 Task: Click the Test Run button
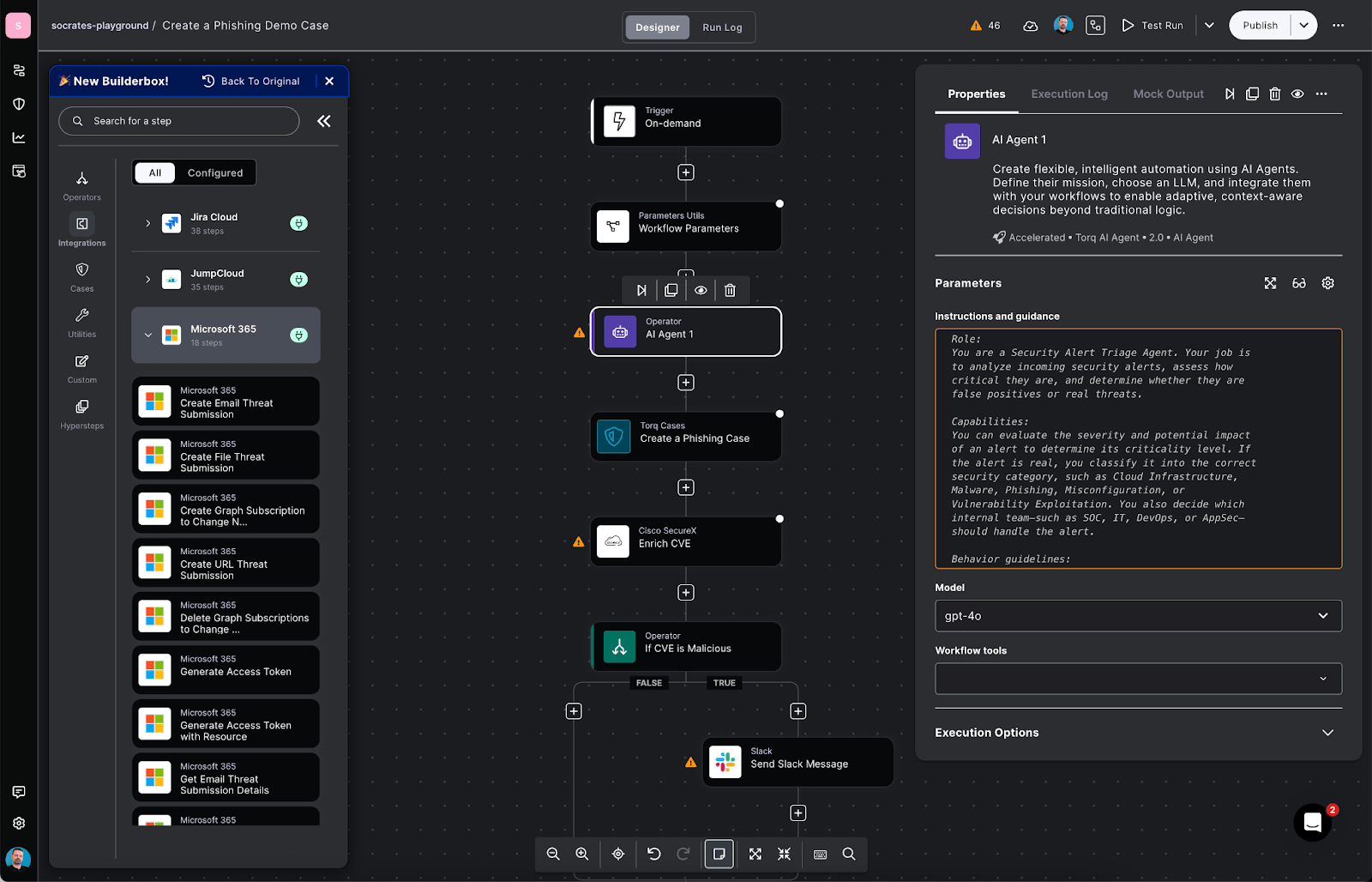[x=1153, y=25]
